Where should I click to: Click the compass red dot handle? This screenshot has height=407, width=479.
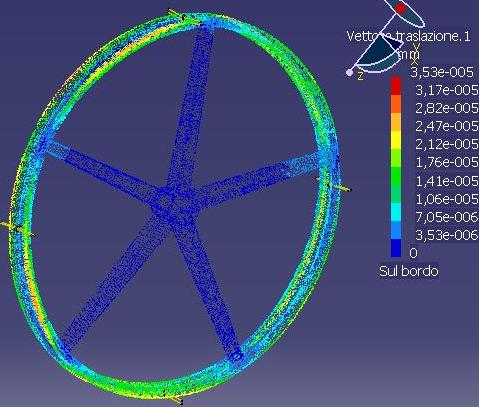point(401,8)
